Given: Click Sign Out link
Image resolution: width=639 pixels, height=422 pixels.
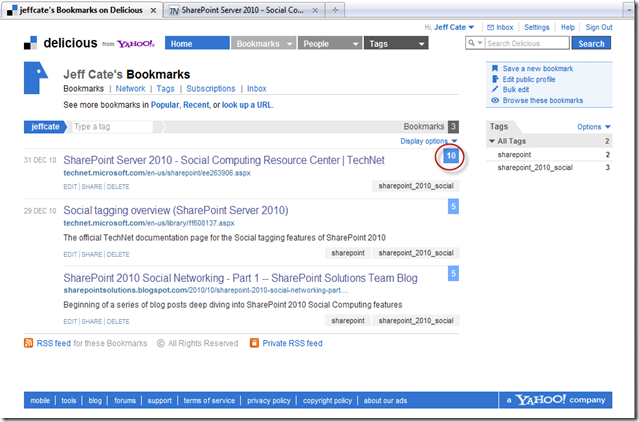Looking at the screenshot, I should tap(599, 27).
